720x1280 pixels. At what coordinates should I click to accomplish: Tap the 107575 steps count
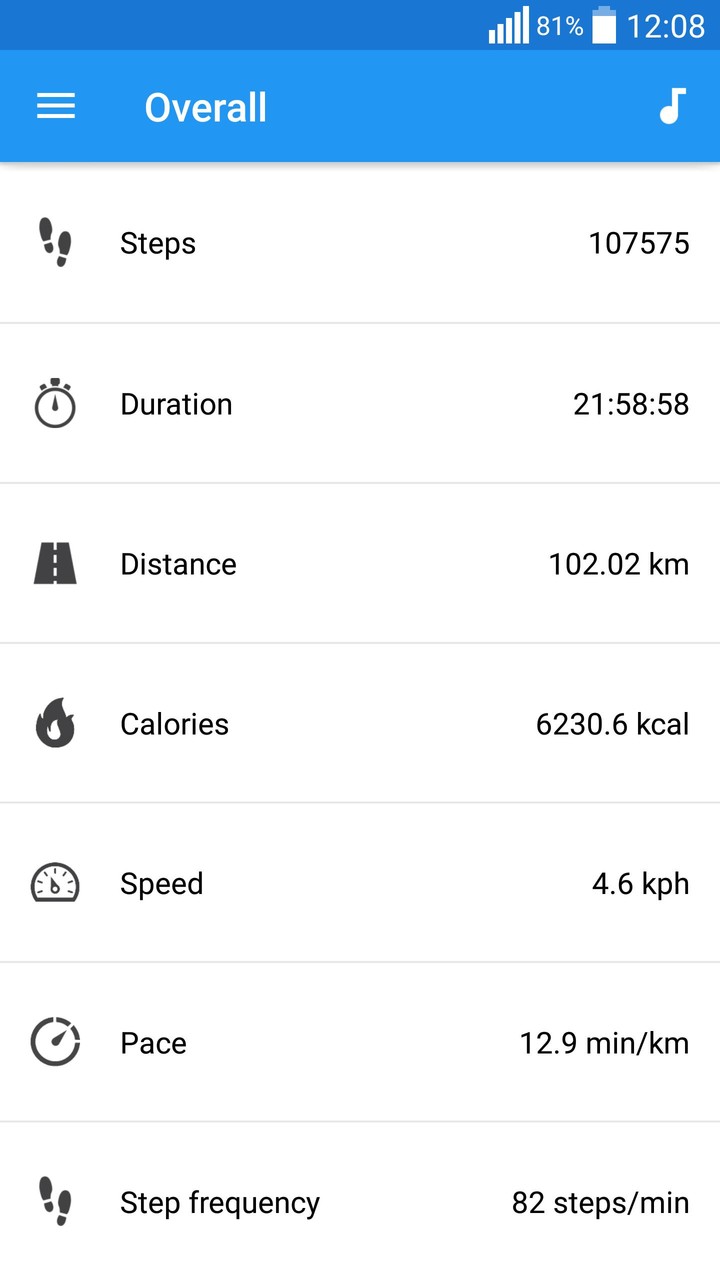tap(639, 244)
